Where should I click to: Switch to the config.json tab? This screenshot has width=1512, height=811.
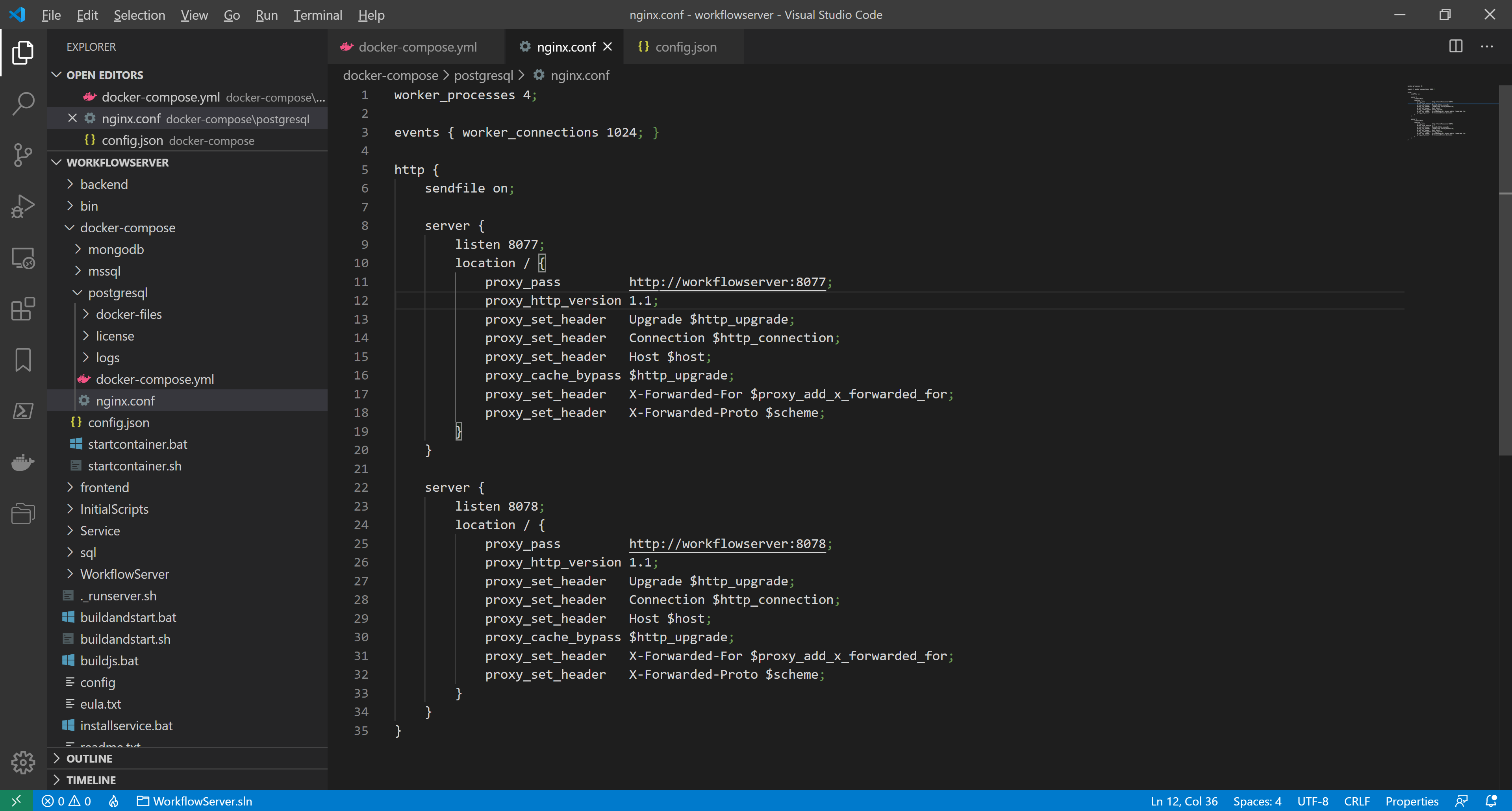(x=684, y=47)
